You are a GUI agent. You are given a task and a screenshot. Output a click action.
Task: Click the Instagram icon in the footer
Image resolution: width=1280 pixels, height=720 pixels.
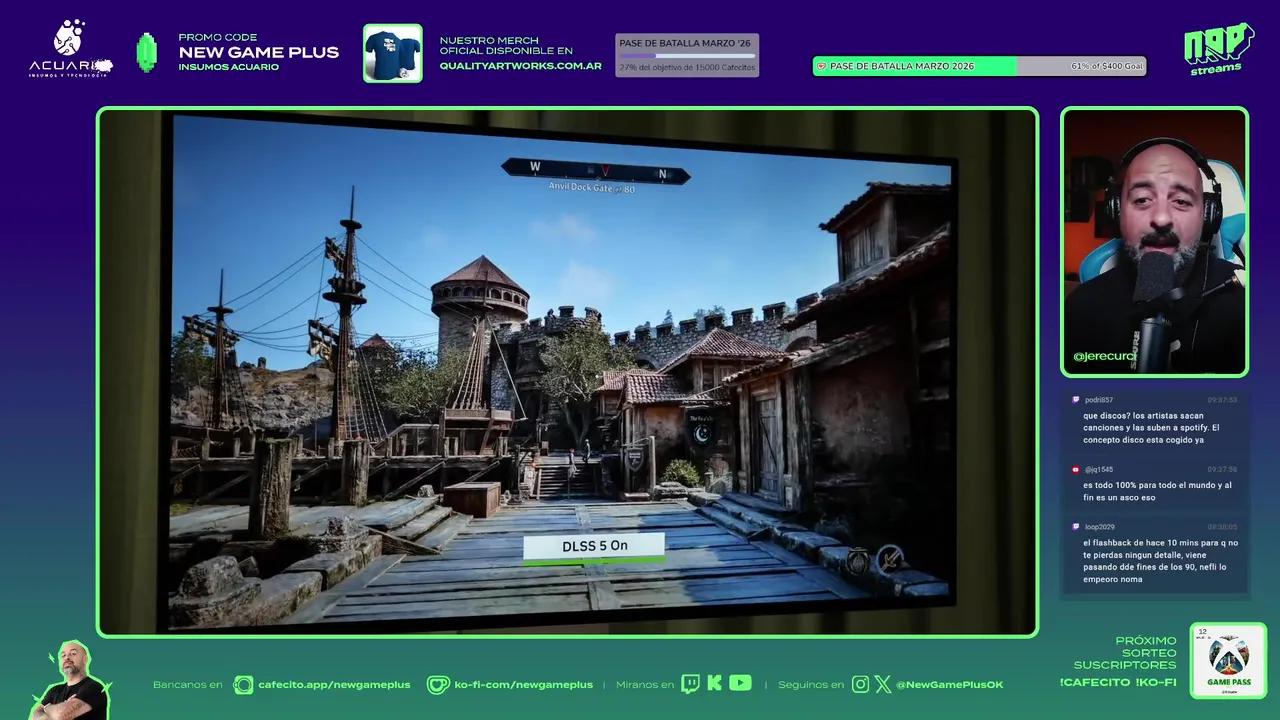click(860, 685)
